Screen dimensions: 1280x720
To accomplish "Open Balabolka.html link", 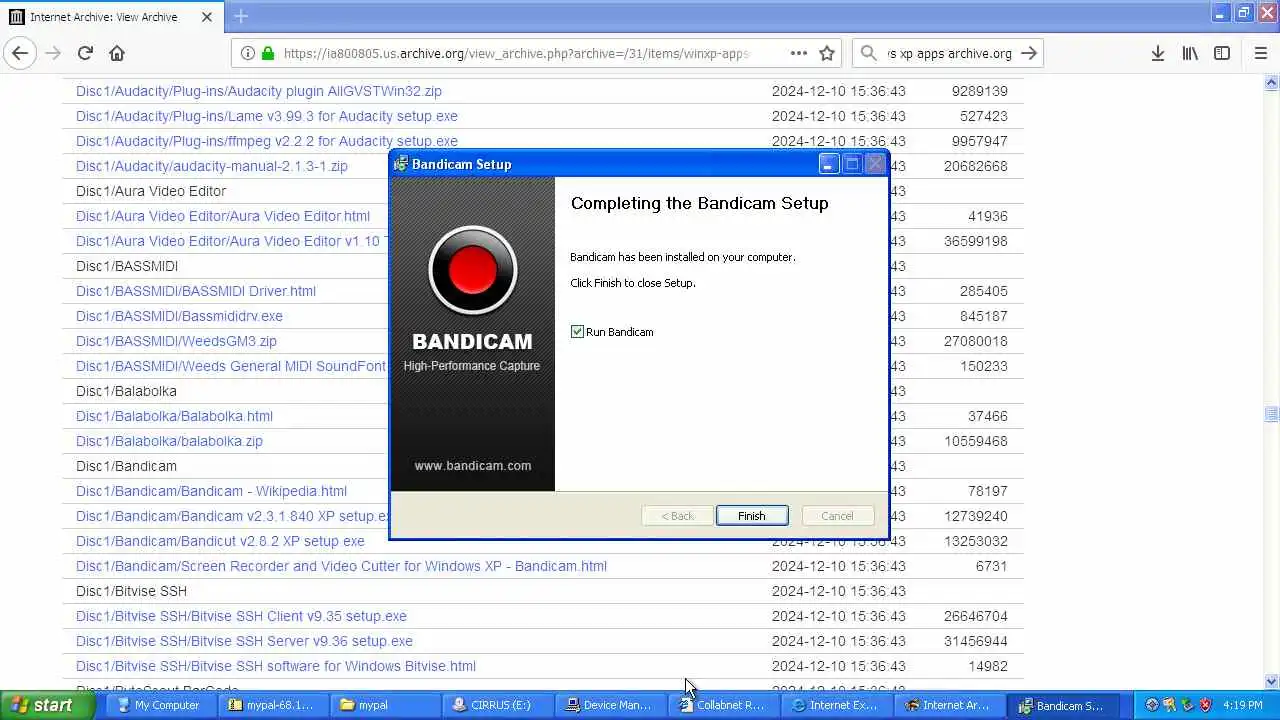I will click(x=174, y=416).
